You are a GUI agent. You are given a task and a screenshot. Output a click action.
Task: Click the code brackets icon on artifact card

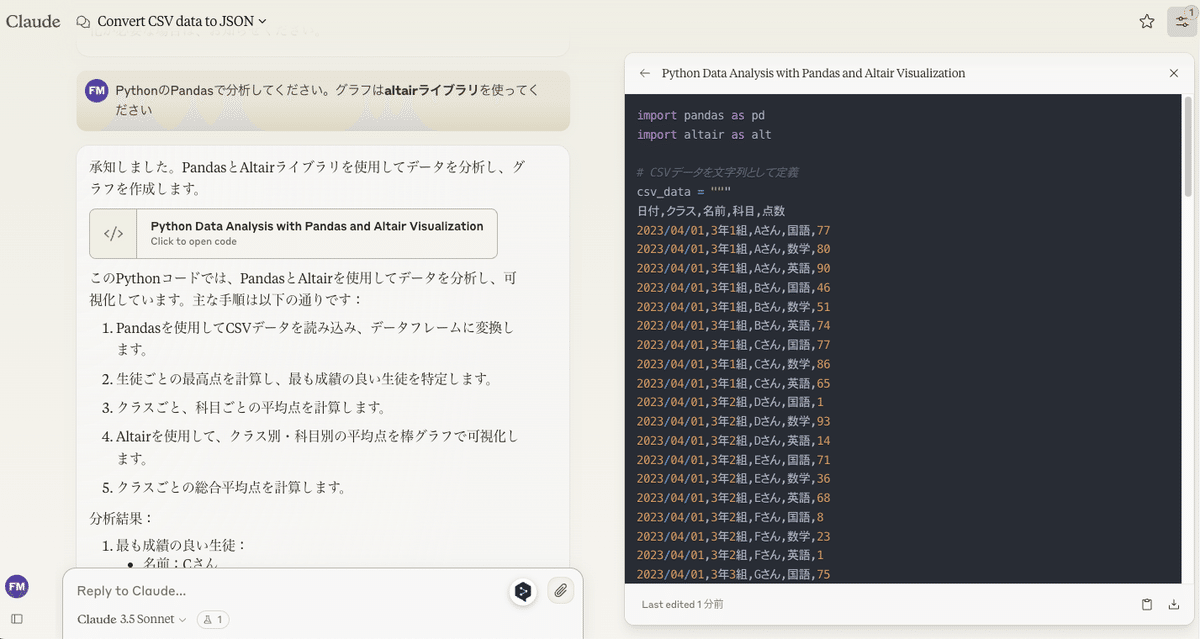point(114,233)
